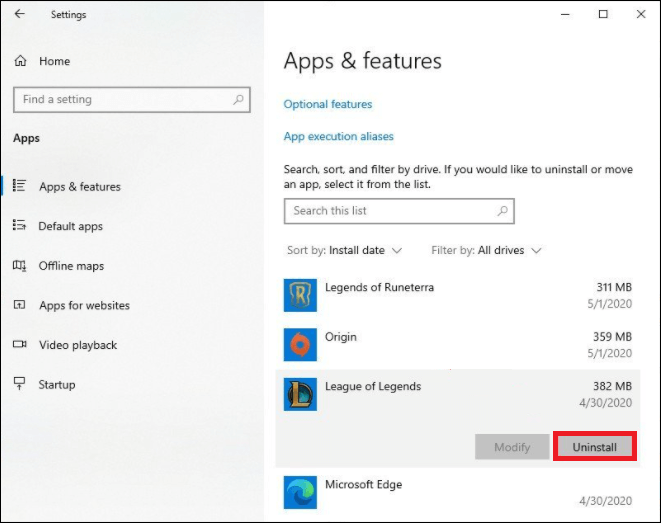
Task: Click the Offline maps sidebar icon
Action: [19, 266]
